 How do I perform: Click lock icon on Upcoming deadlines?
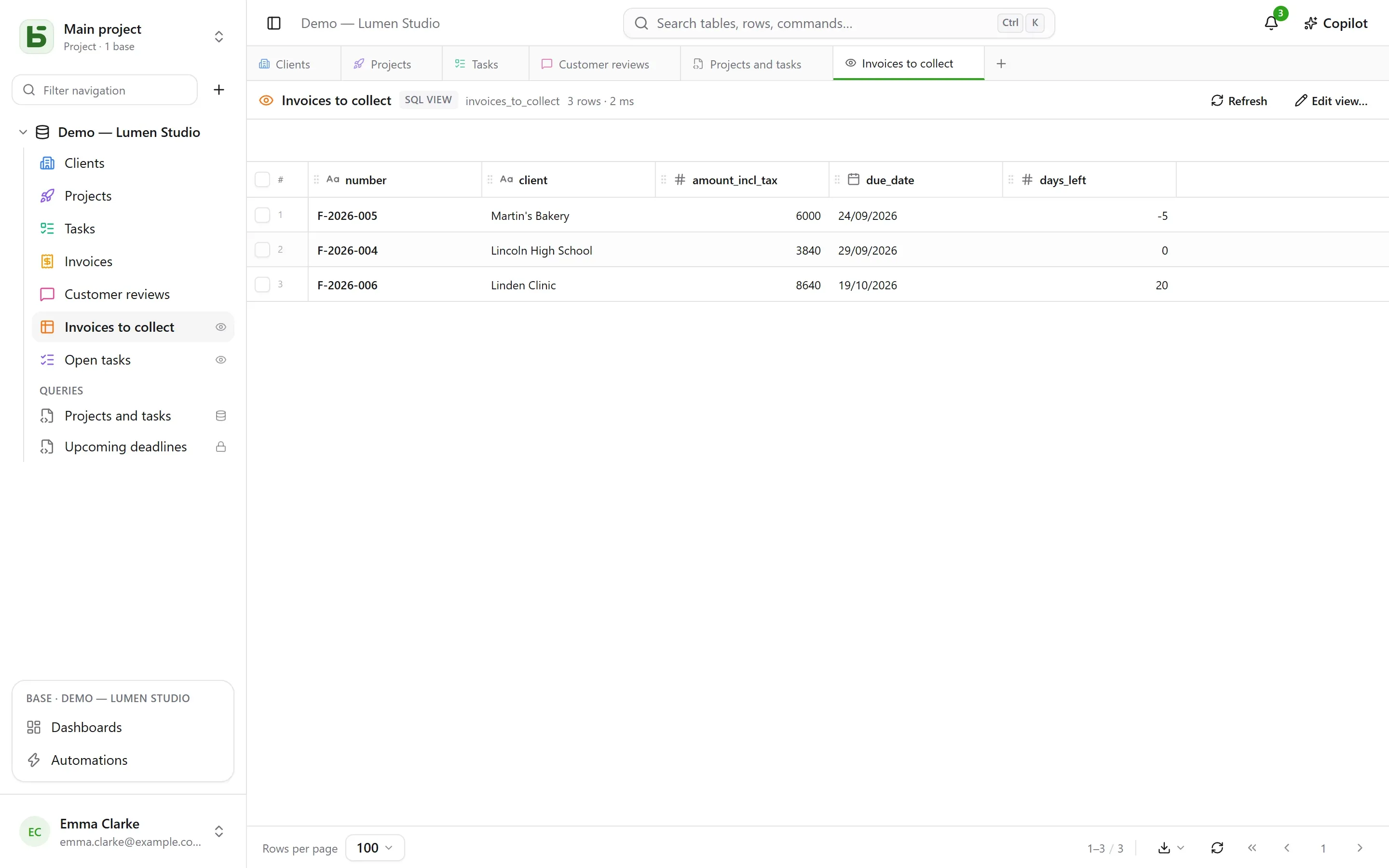pos(220,447)
